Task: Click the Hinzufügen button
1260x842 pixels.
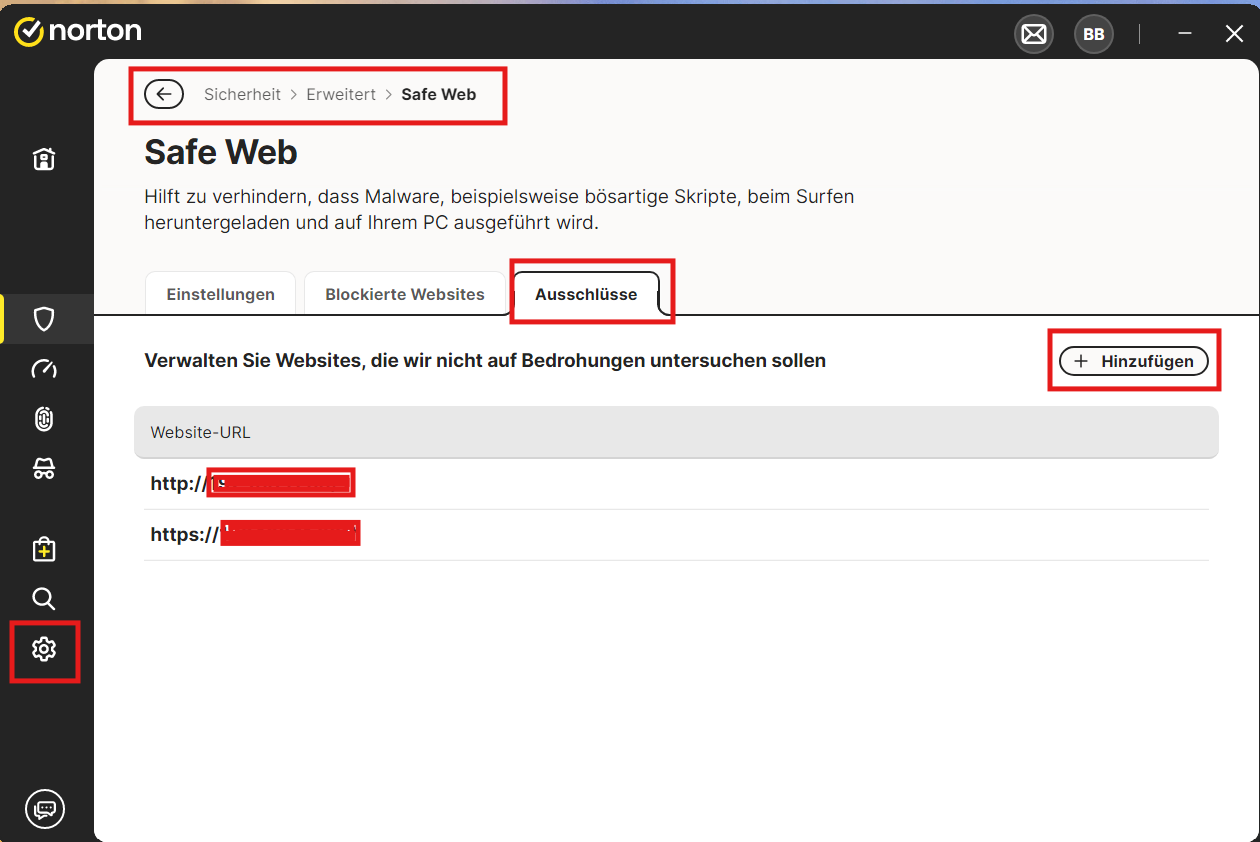Action: point(1134,361)
